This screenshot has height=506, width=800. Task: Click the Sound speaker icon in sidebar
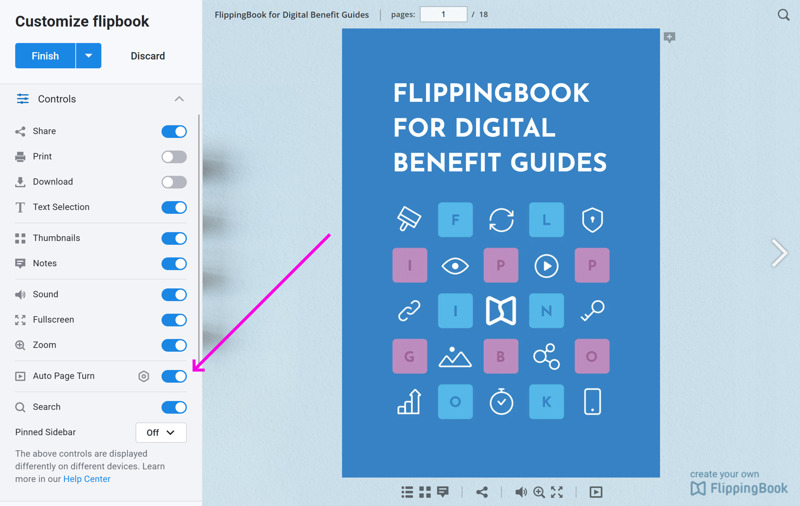coord(20,294)
